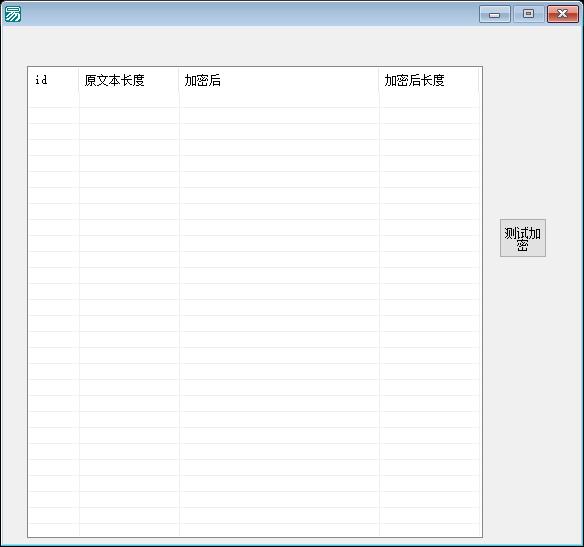The image size is (584, 547).
Task: Click divider between 原文本长度 and 加密后 headers
Action: [179, 80]
